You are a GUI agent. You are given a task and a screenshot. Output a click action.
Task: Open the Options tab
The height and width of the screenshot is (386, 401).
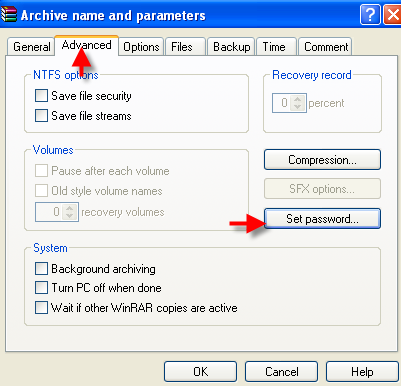tap(141, 47)
